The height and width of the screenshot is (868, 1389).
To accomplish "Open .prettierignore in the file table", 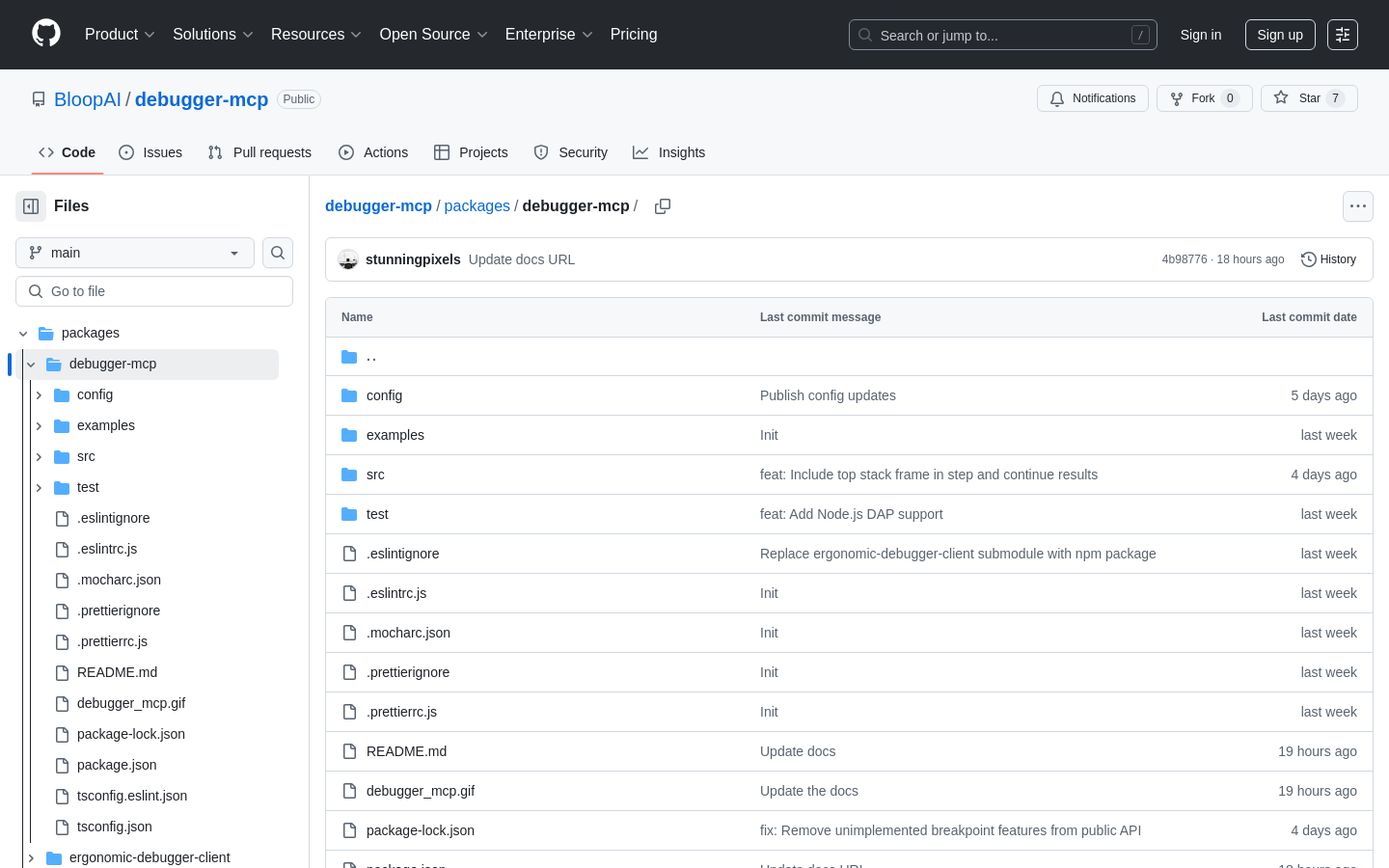I will [x=408, y=672].
